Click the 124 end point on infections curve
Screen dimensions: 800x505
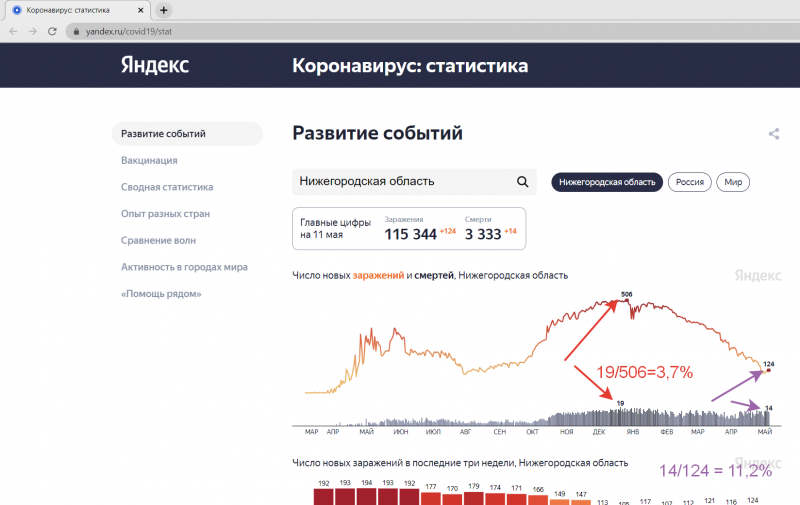click(x=768, y=370)
